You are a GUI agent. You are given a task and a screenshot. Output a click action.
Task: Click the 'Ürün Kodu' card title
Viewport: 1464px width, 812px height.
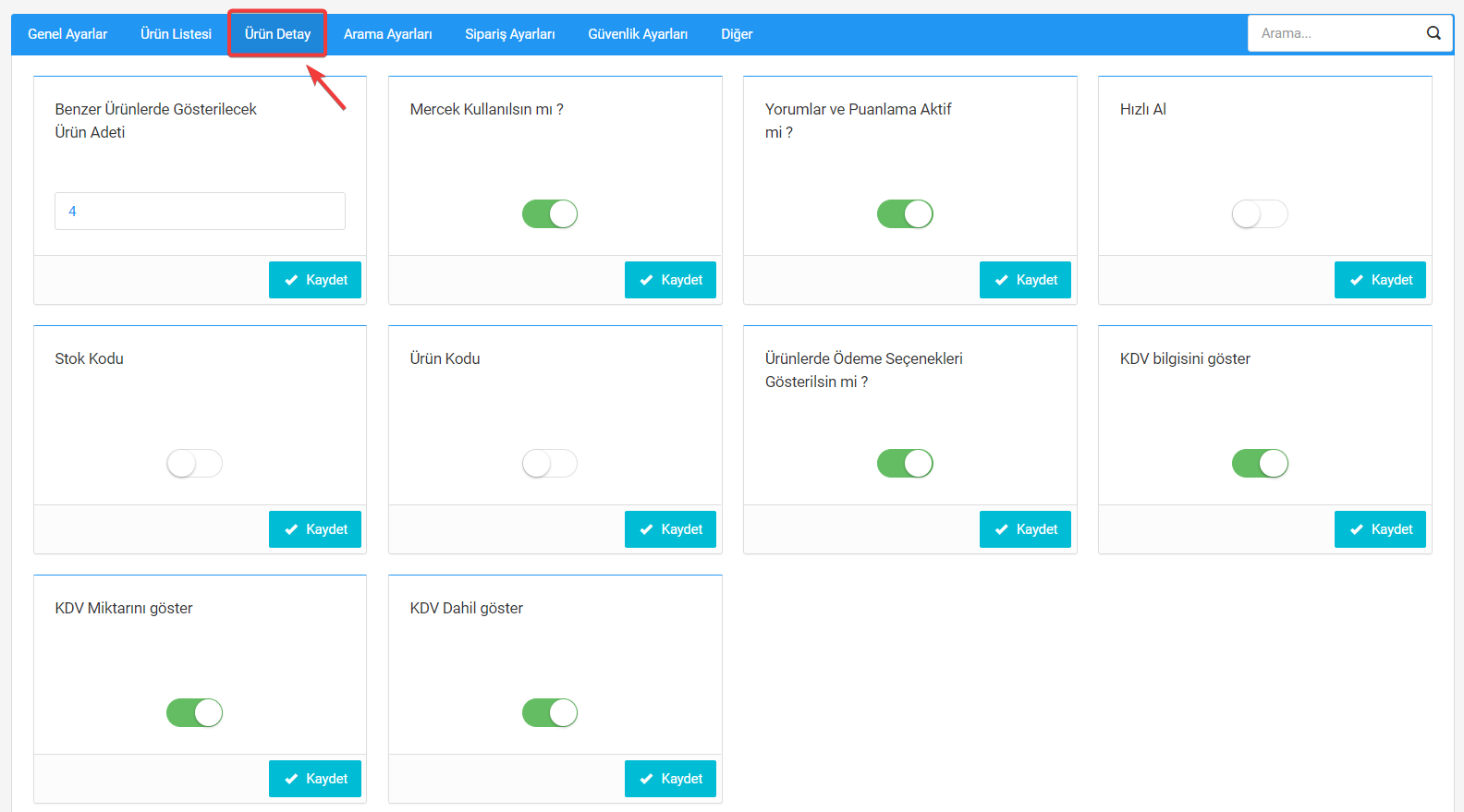[445, 358]
